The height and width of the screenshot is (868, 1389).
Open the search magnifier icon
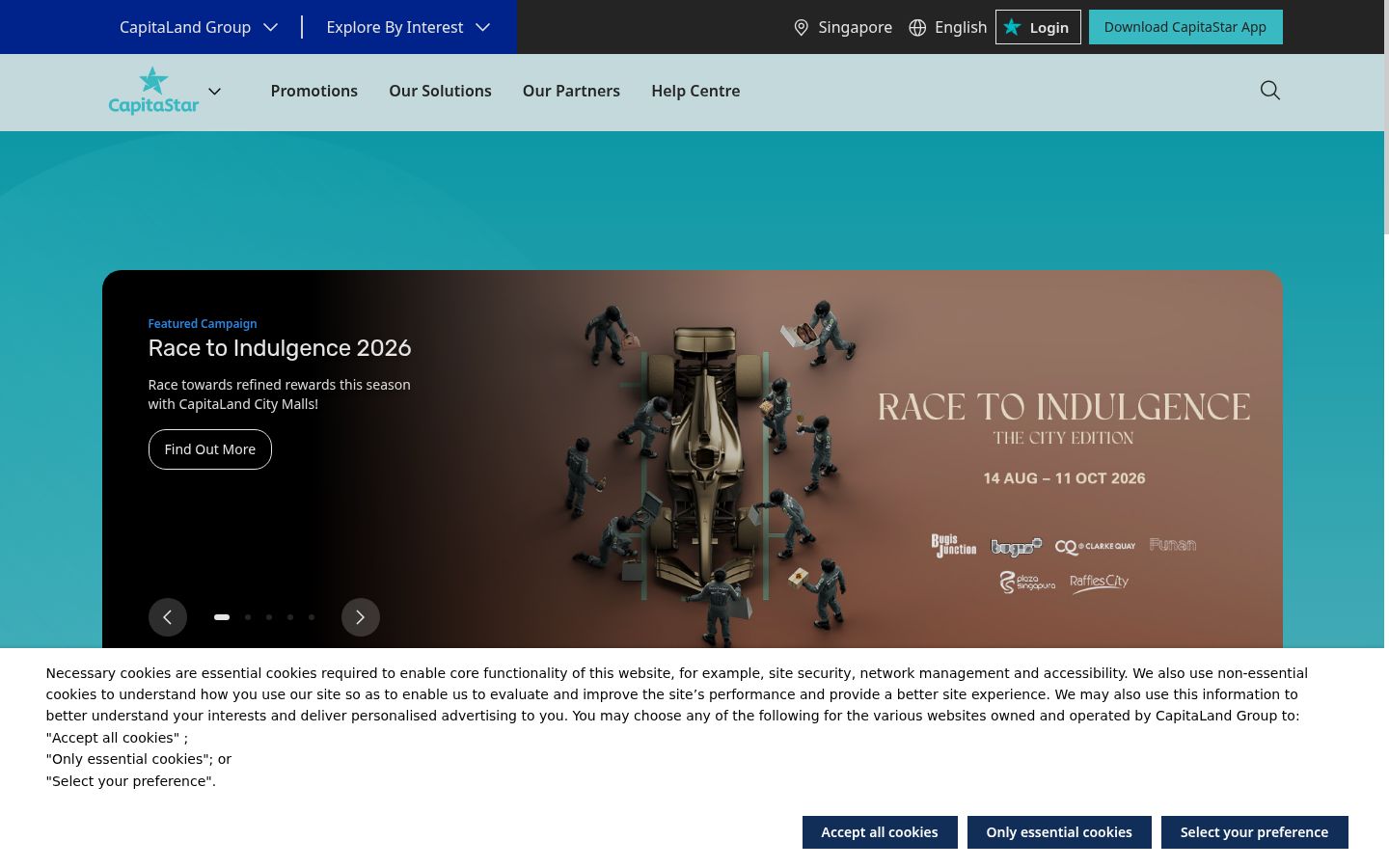[1270, 91]
